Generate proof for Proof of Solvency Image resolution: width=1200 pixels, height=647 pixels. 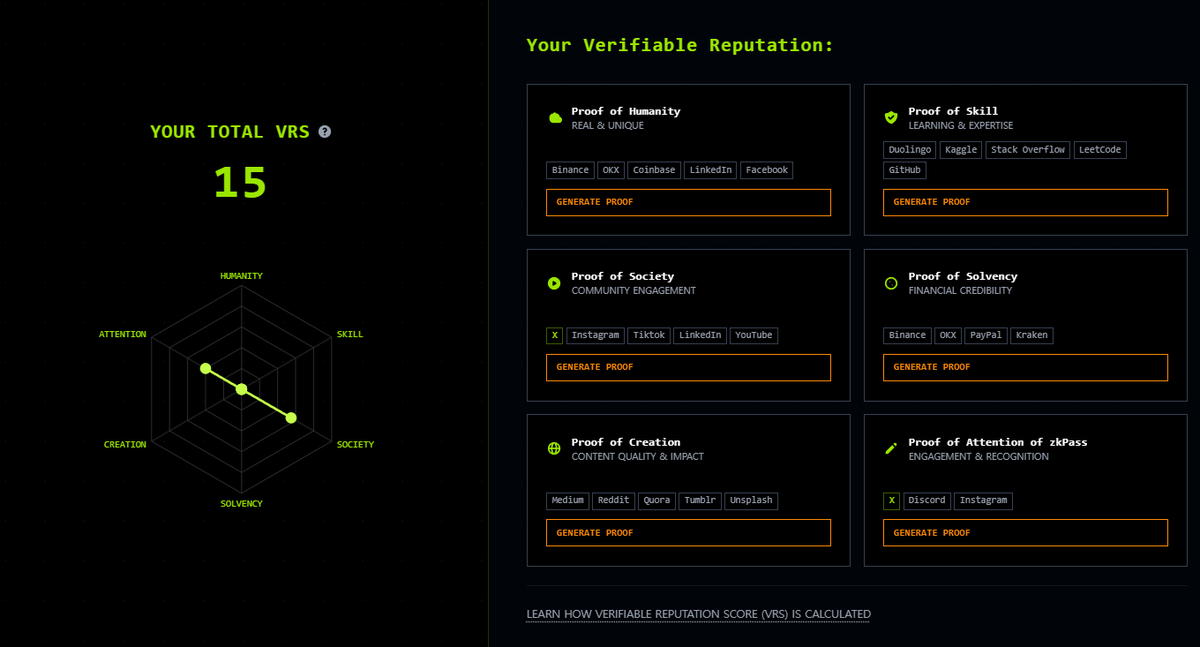point(1025,367)
